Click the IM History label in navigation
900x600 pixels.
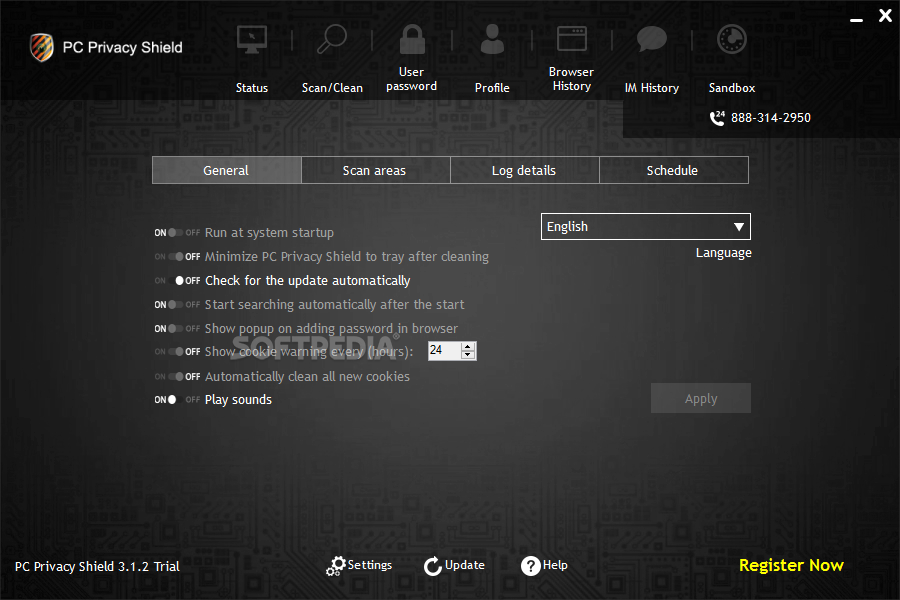pos(651,88)
